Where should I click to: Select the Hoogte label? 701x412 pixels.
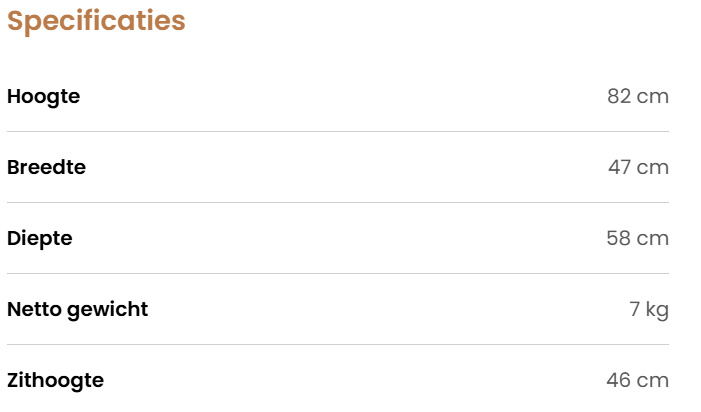point(43,97)
